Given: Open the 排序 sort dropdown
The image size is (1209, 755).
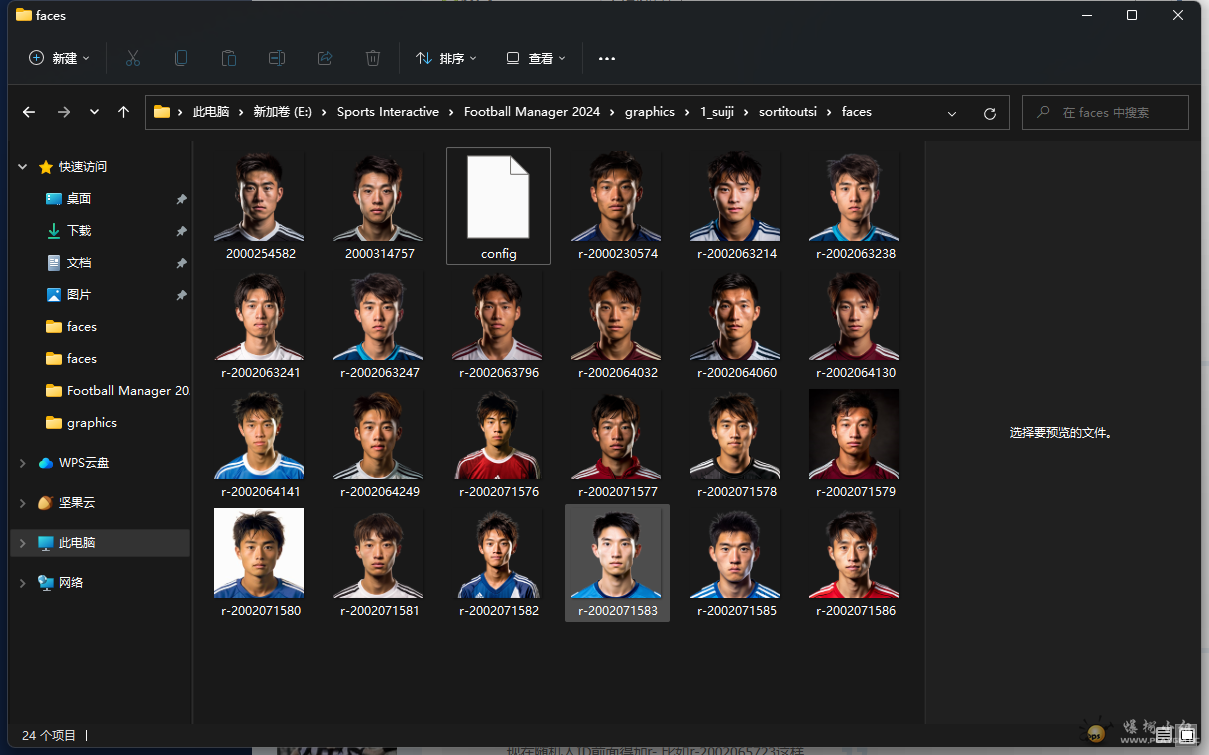Looking at the screenshot, I should 446,58.
